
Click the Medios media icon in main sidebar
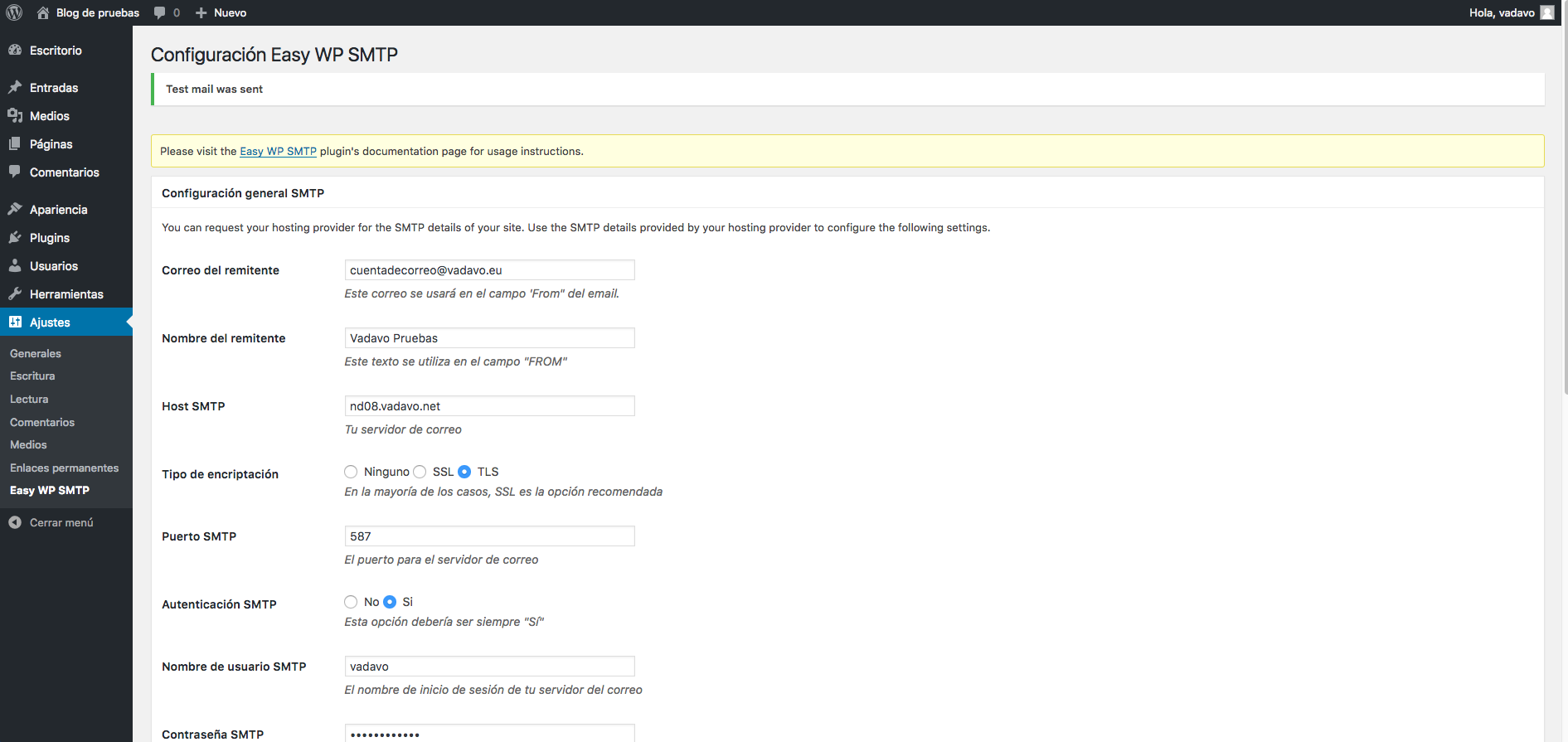tap(15, 115)
